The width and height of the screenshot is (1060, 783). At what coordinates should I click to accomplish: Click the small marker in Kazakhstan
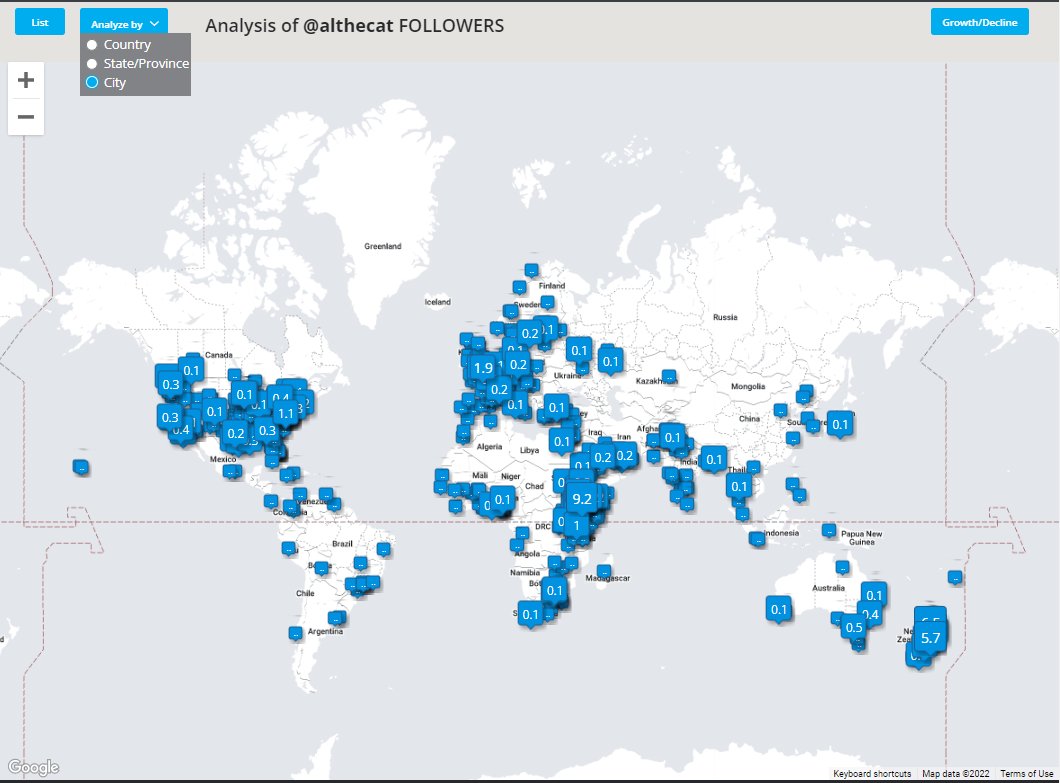pyautogui.click(x=669, y=376)
